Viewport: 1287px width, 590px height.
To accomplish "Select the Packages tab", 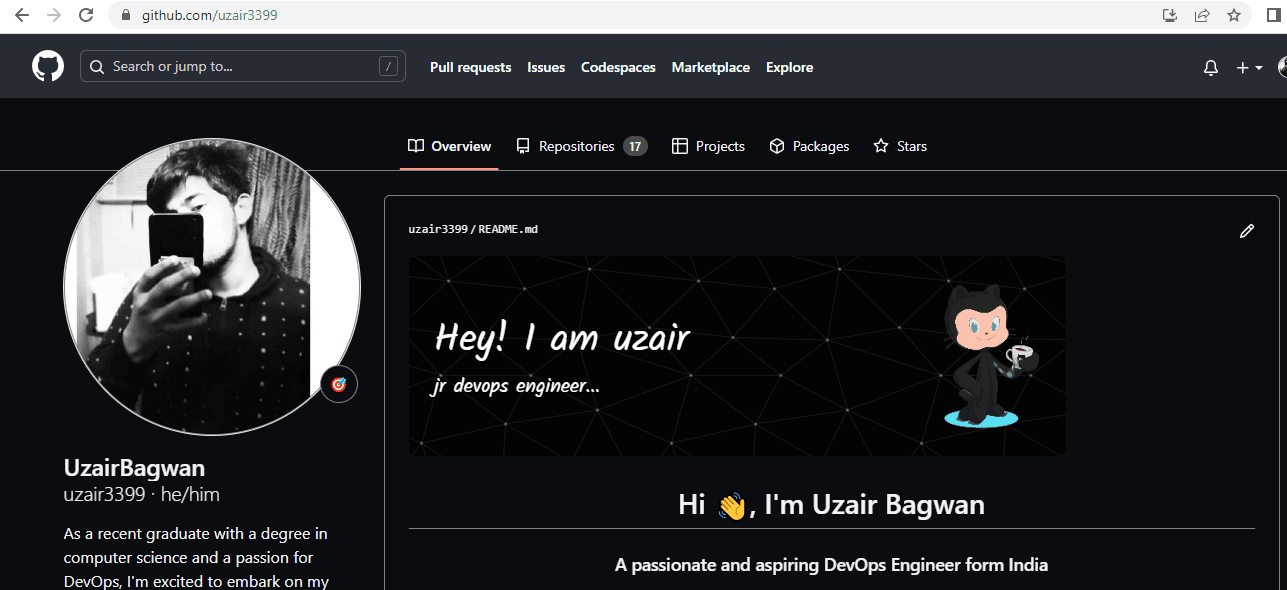I will pyautogui.click(x=809, y=146).
